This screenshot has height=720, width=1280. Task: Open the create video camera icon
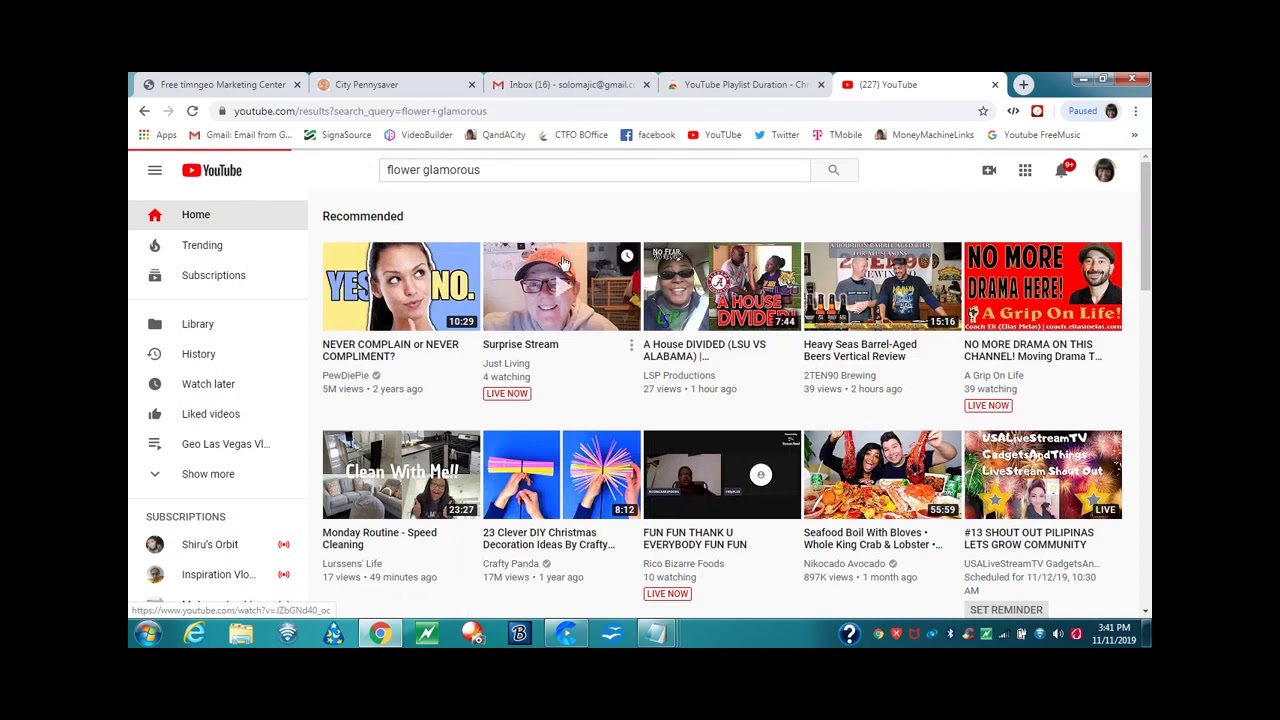pyautogui.click(x=989, y=170)
